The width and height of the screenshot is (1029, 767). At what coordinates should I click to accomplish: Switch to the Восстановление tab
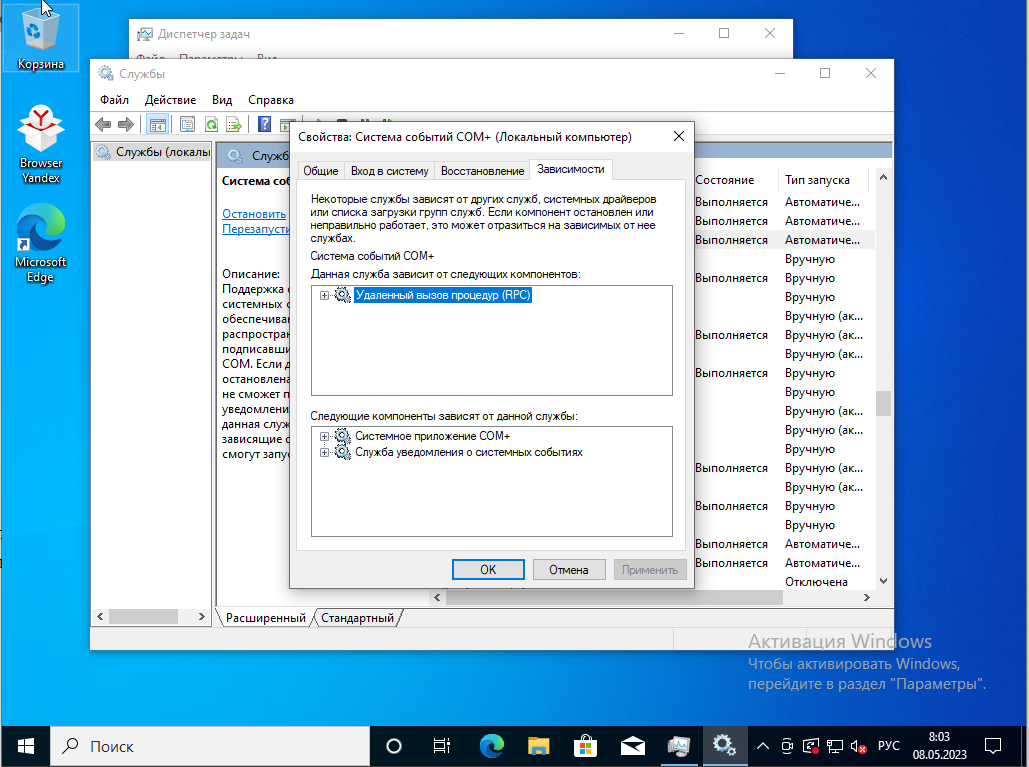(482, 171)
